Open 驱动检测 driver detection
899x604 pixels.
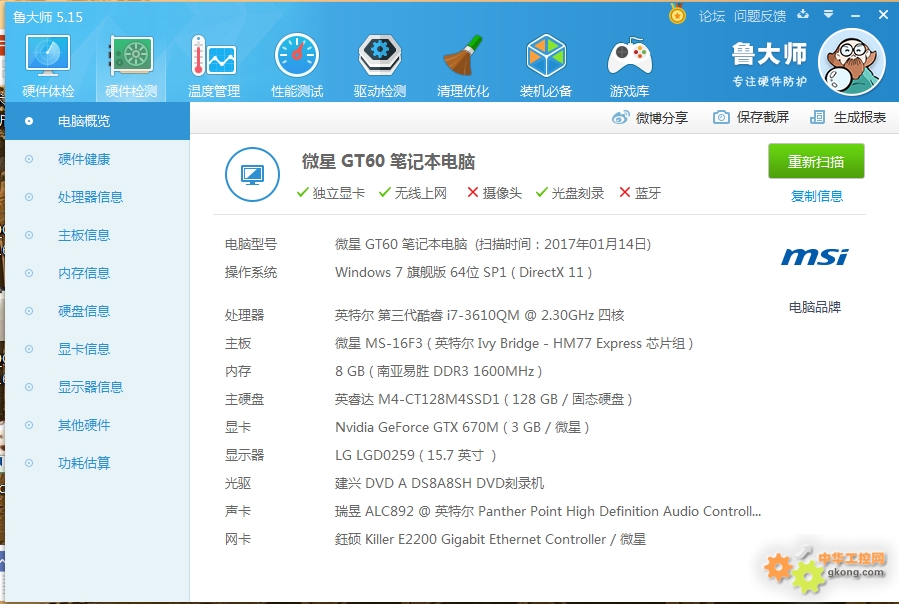click(380, 65)
